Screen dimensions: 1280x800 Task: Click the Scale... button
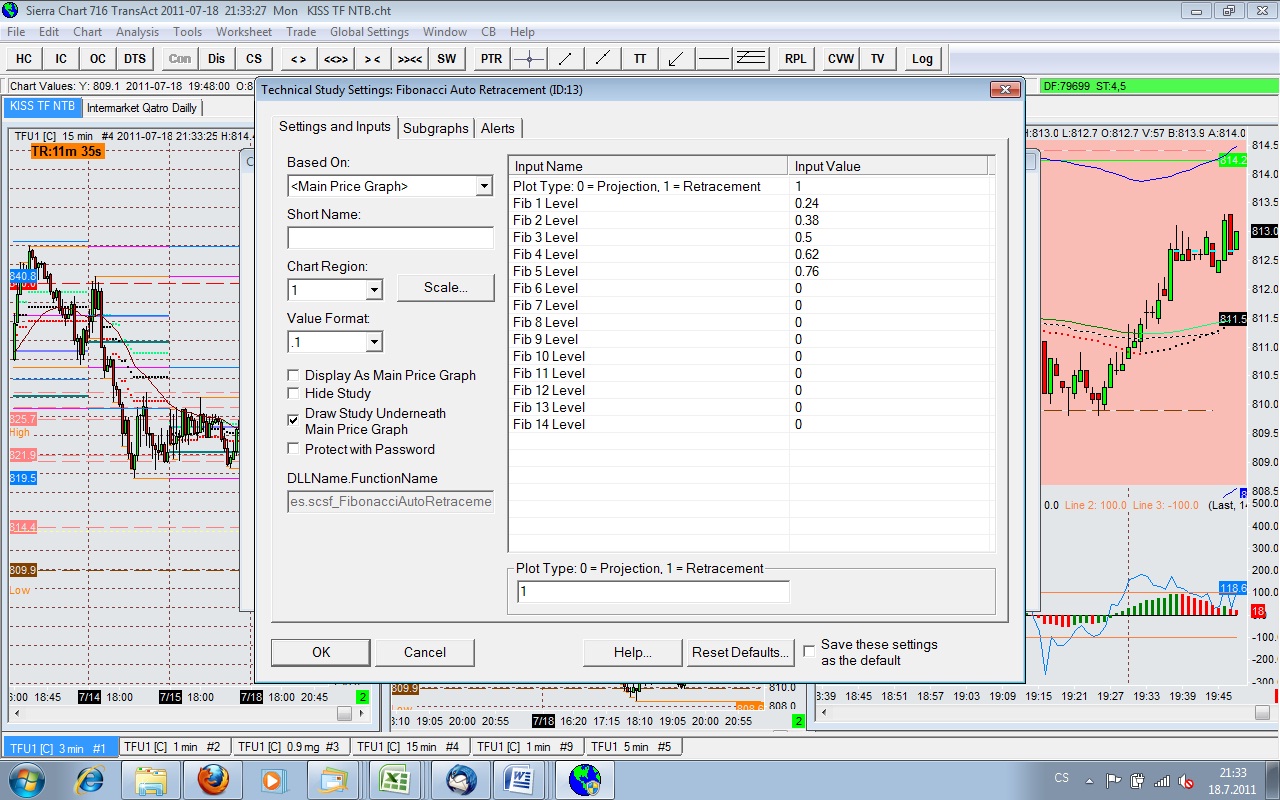coord(445,288)
